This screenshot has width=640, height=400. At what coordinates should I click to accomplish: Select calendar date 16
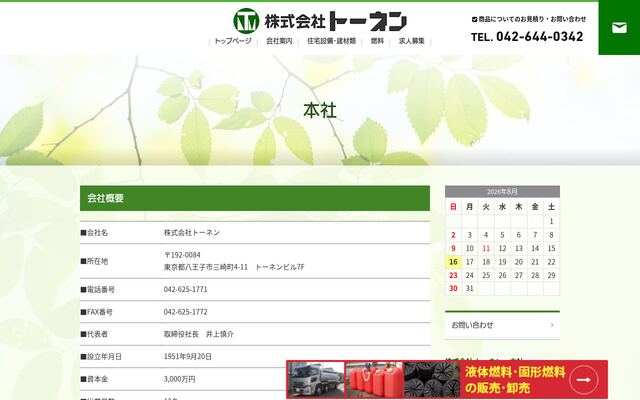[453, 262]
